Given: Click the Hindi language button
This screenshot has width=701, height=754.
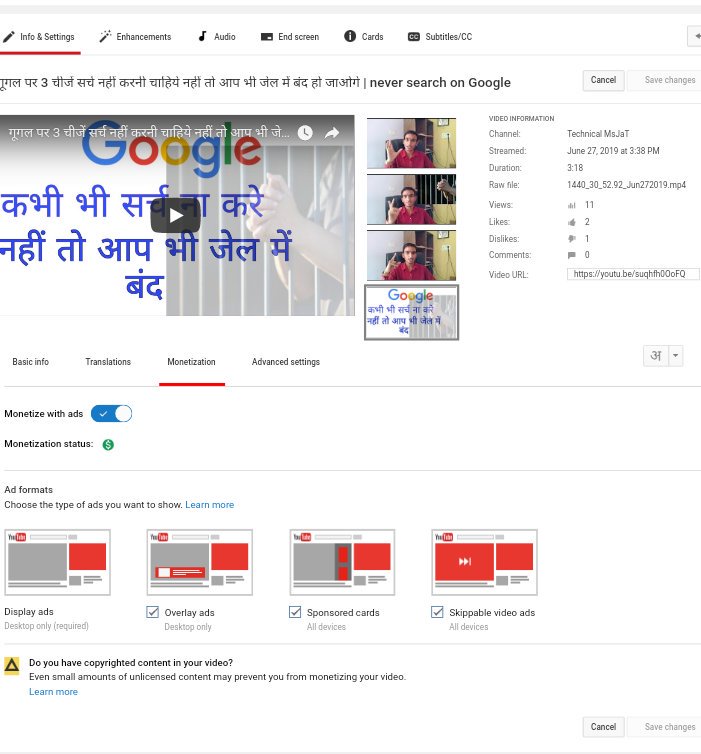Looking at the screenshot, I should pyautogui.click(x=656, y=356).
